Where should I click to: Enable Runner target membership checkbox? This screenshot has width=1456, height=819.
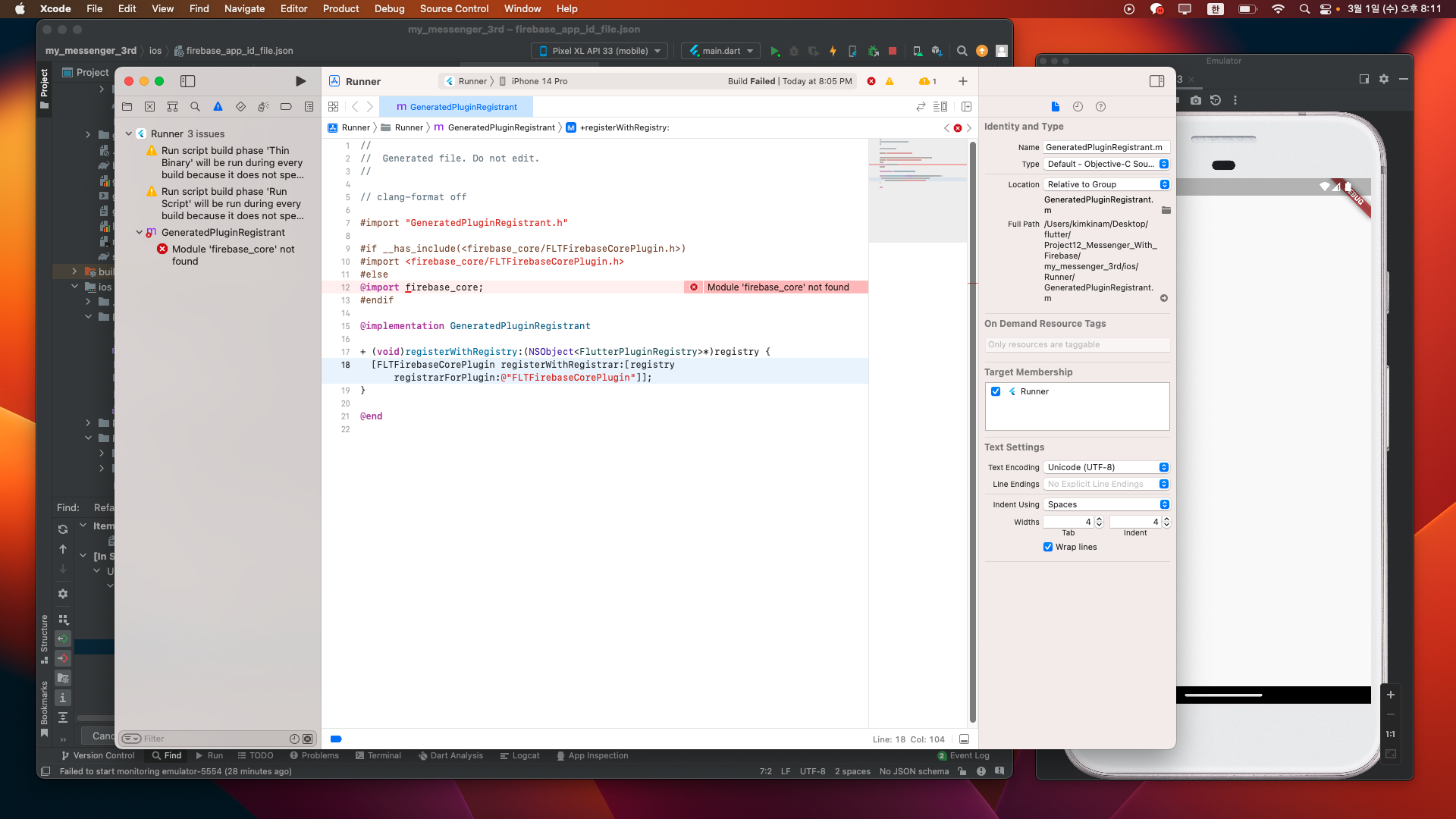point(996,391)
